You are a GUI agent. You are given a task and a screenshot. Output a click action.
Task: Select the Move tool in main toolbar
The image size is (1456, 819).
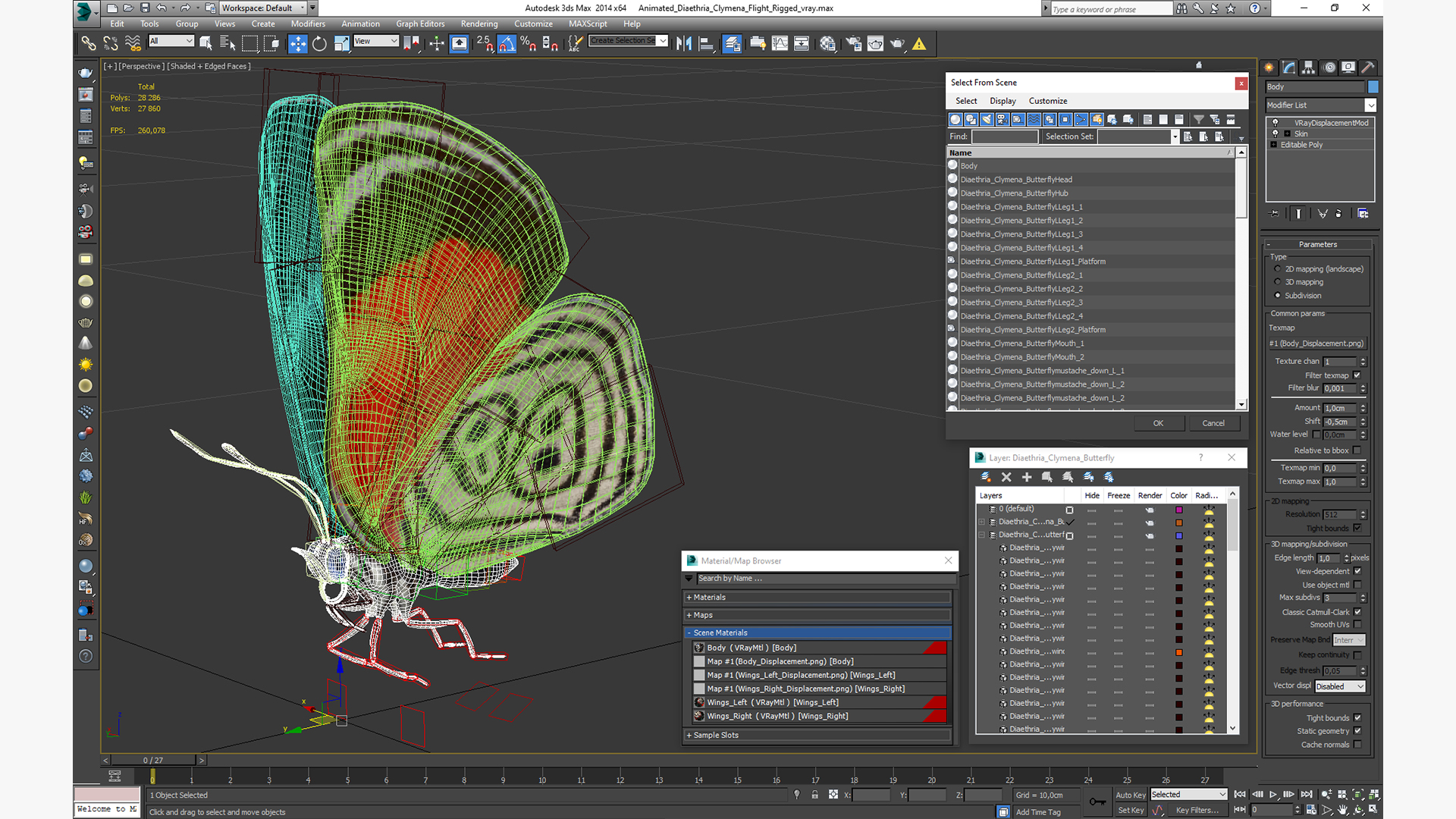coord(297,44)
